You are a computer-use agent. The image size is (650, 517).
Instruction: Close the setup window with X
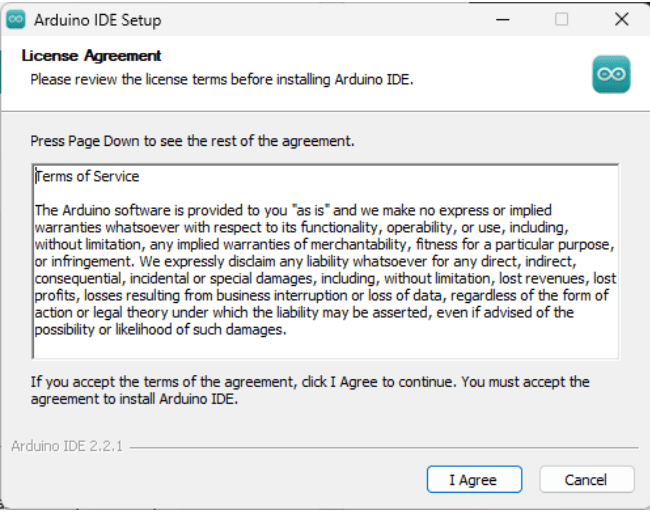pyautogui.click(x=621, y=19)
